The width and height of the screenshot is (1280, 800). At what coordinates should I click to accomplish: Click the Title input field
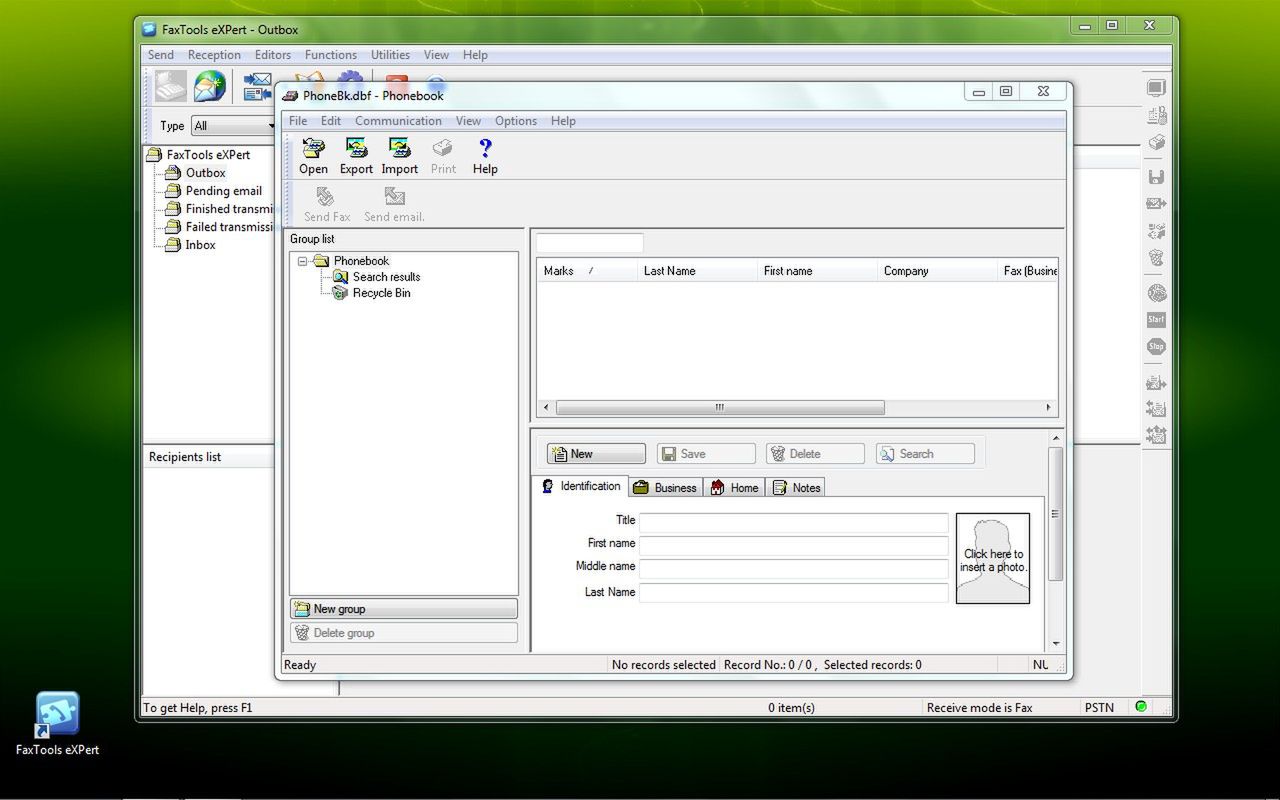[794, 522]
